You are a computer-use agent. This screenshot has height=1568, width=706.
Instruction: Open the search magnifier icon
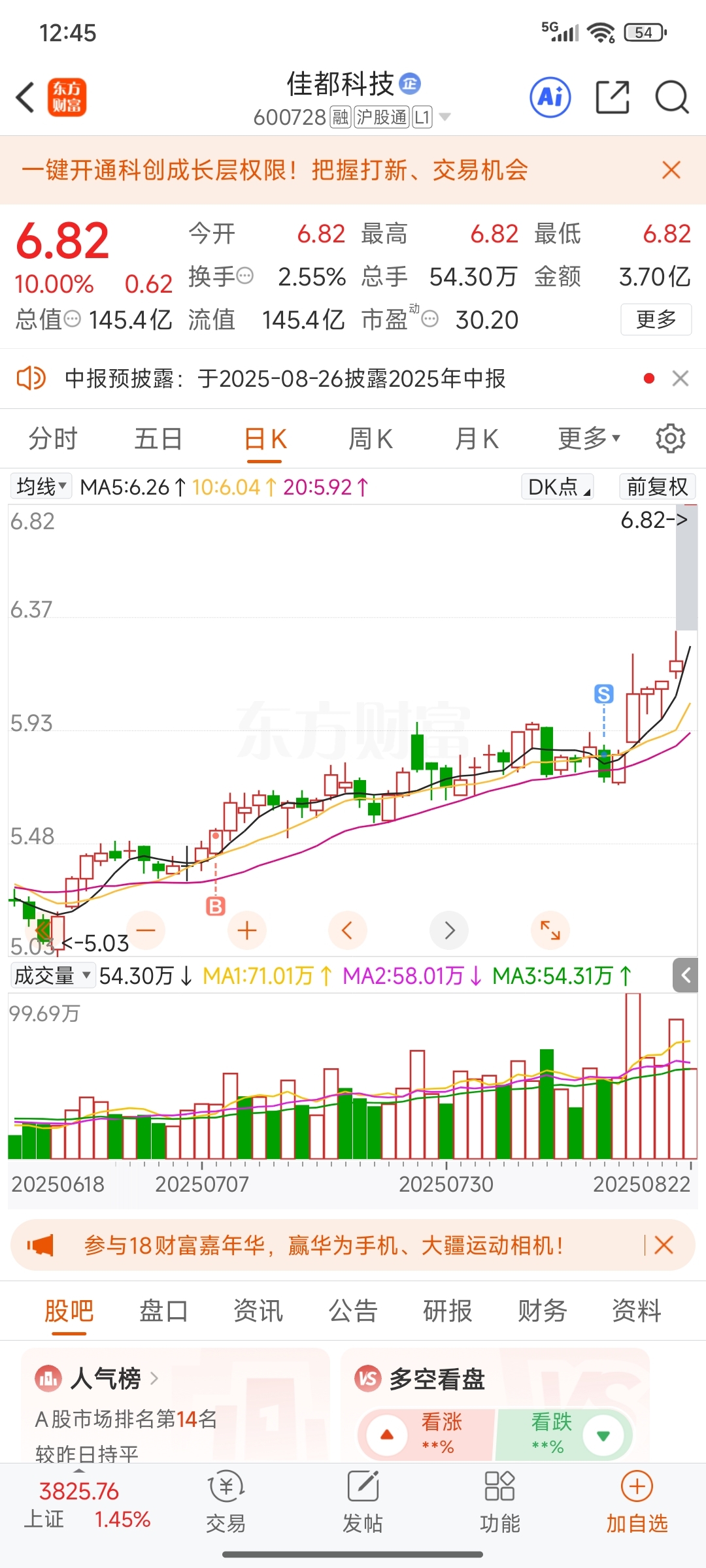coord(672,98)
